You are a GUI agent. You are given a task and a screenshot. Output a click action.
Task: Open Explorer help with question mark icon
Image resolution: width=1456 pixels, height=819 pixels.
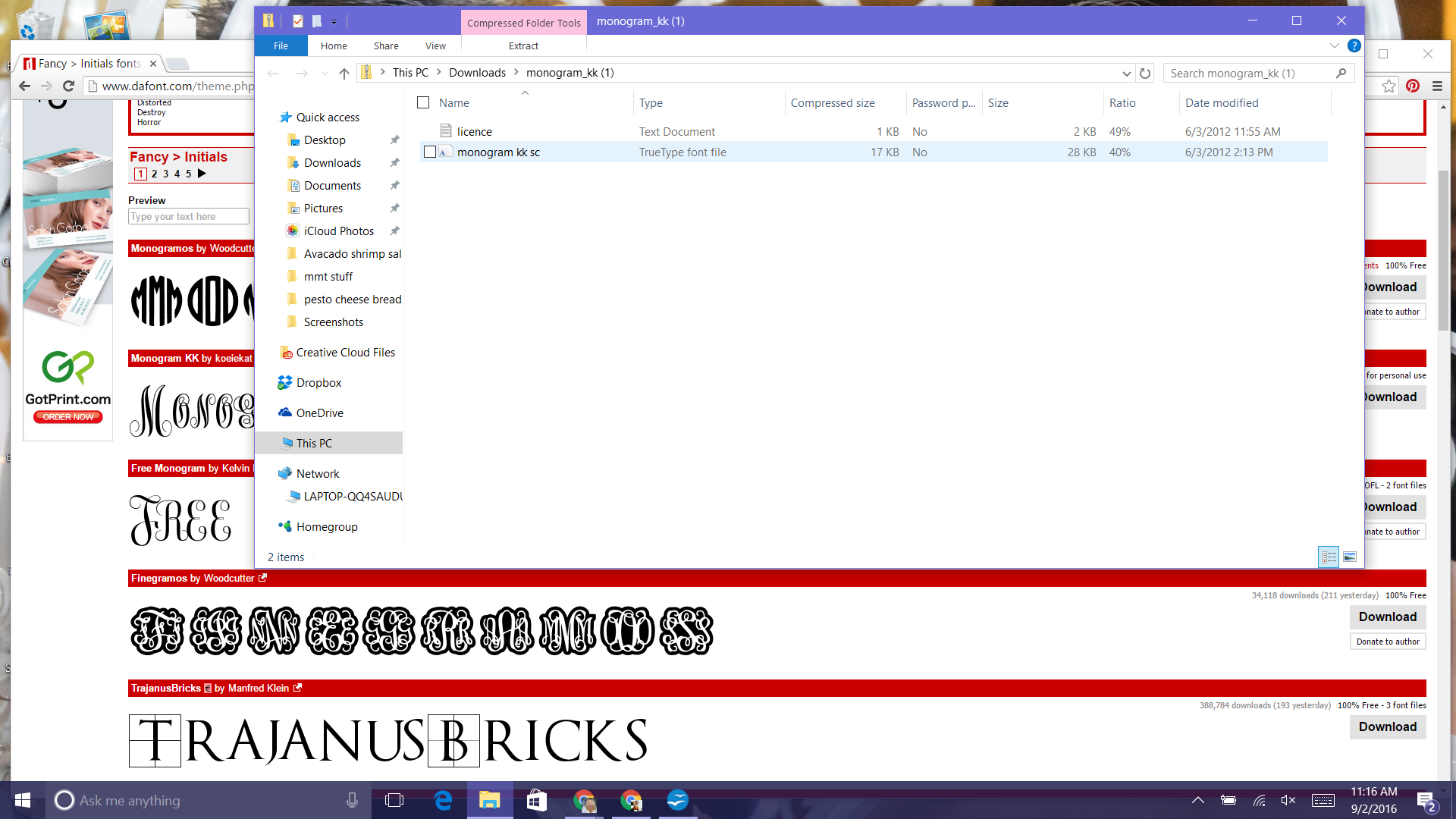click(x=1354, y=45)
